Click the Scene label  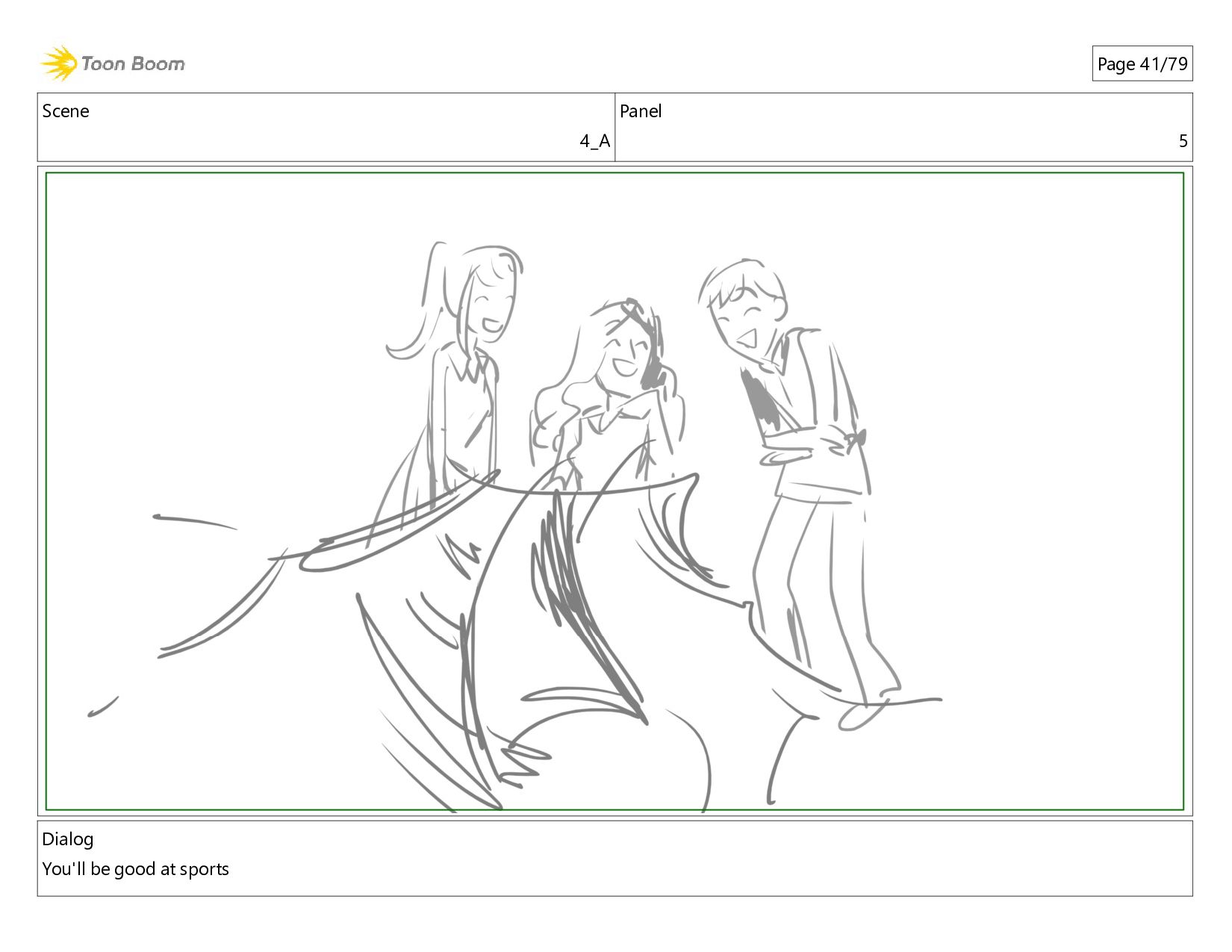pos(66,111)
